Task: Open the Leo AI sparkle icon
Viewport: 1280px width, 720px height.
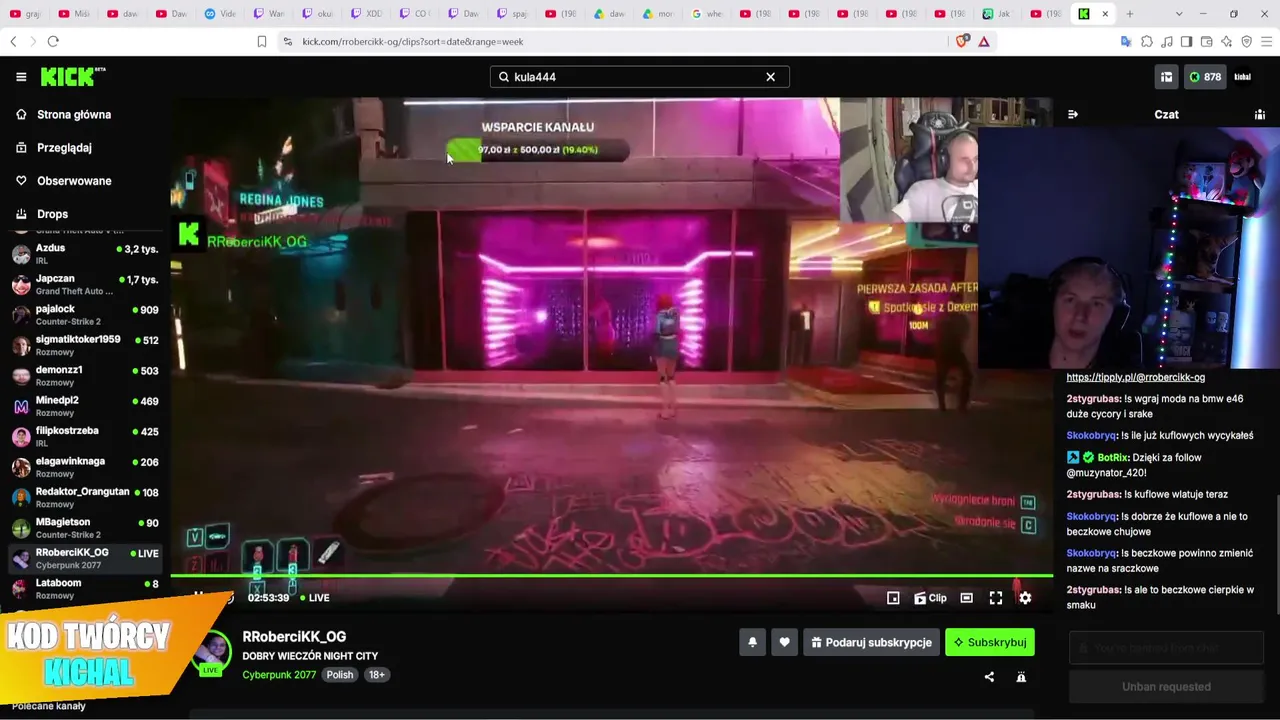Action: (1227, 41)
